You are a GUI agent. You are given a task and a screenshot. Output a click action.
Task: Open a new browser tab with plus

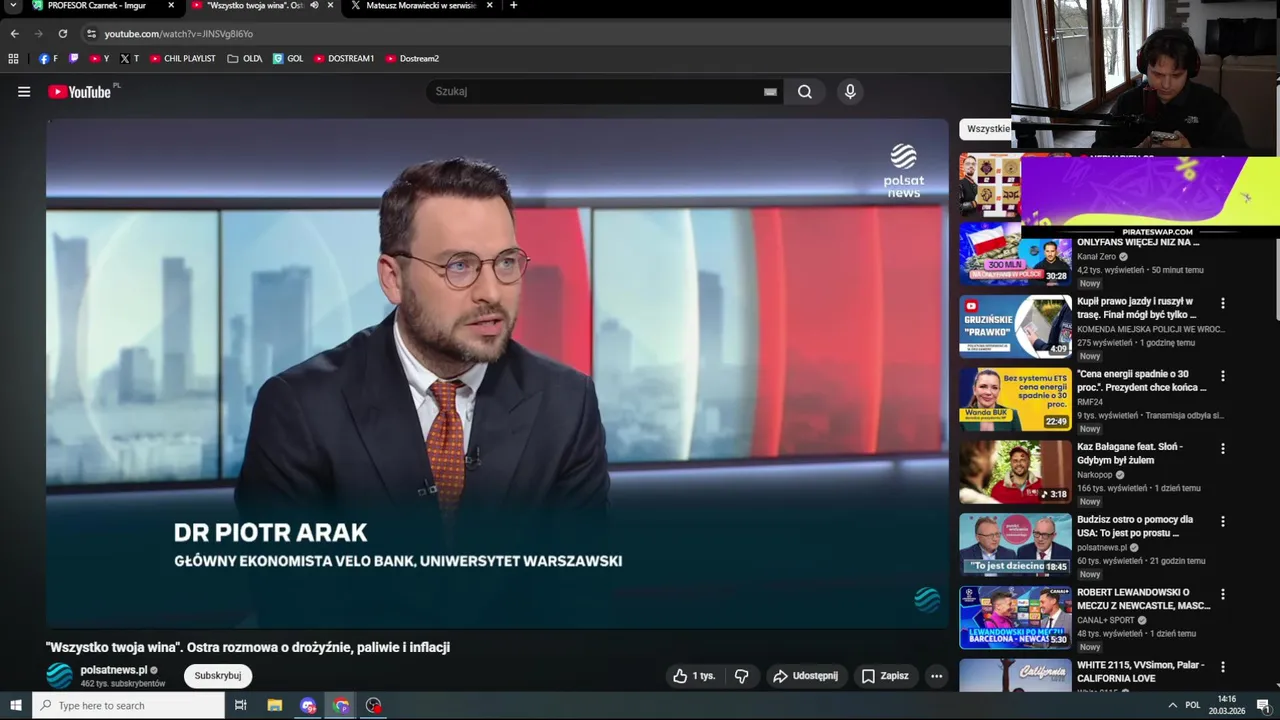click(513, 6)
